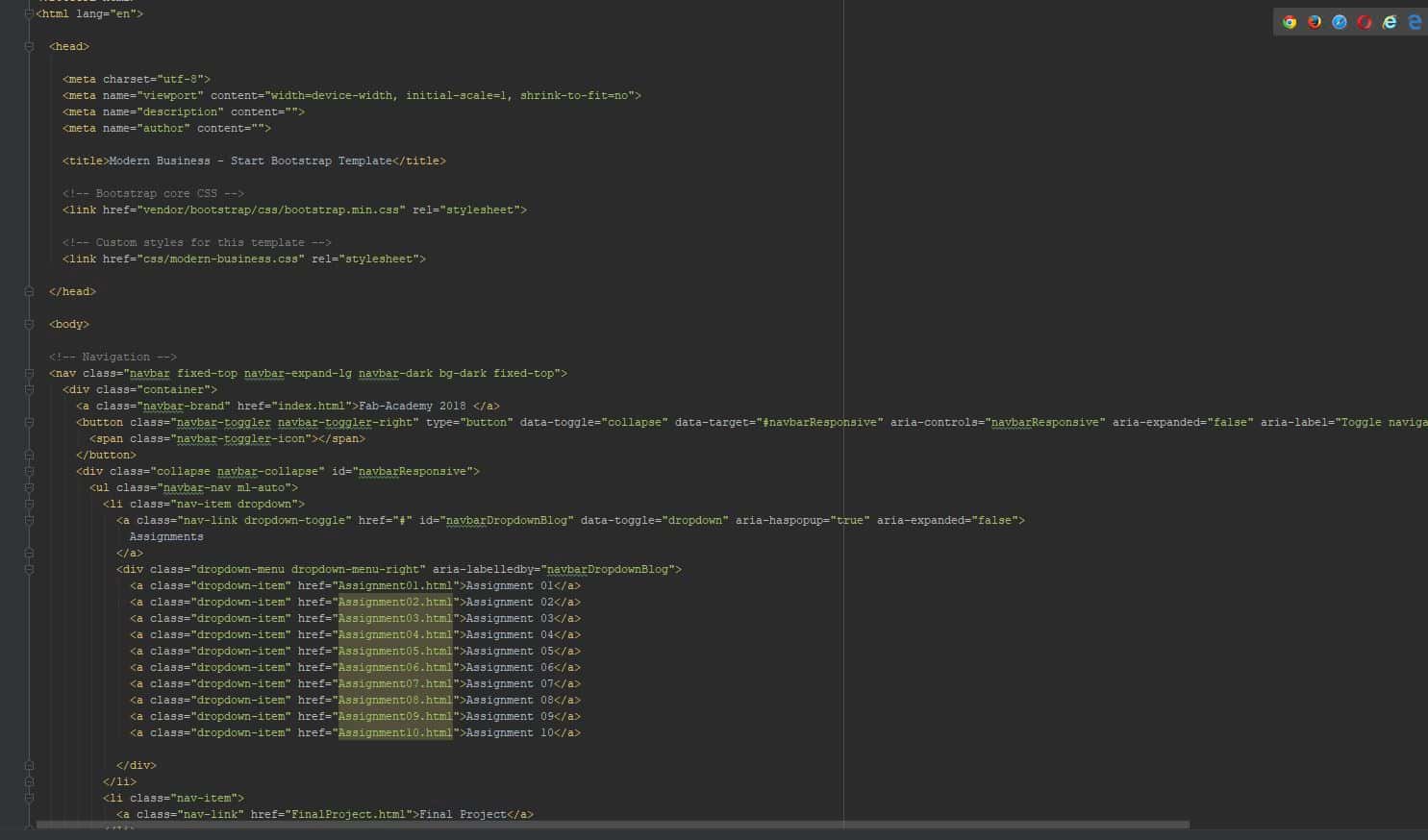This screenshot has height=840, width=1428.
Task: Open preview in Opera browser
Action: pos(1365,22)
